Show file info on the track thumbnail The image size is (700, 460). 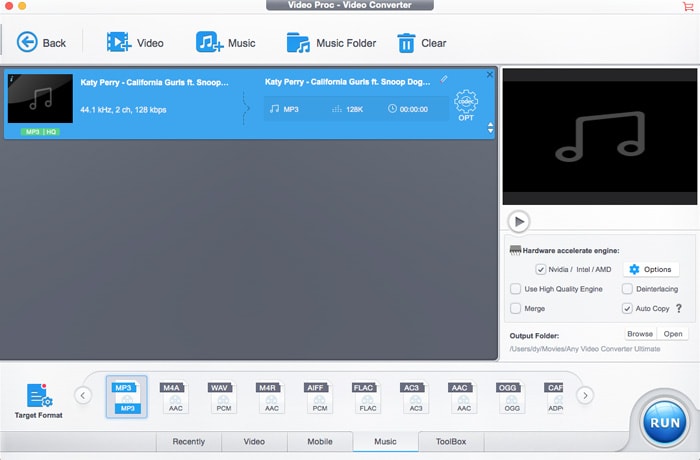point(12,79)
